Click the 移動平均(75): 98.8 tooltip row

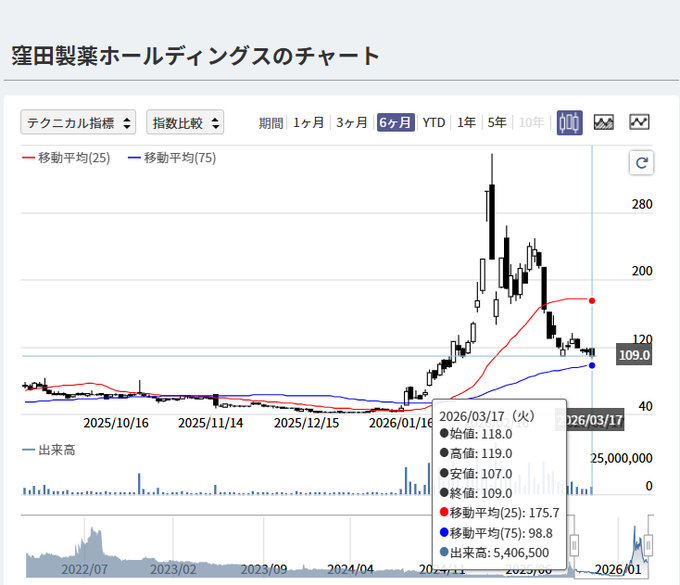(496, 533)
